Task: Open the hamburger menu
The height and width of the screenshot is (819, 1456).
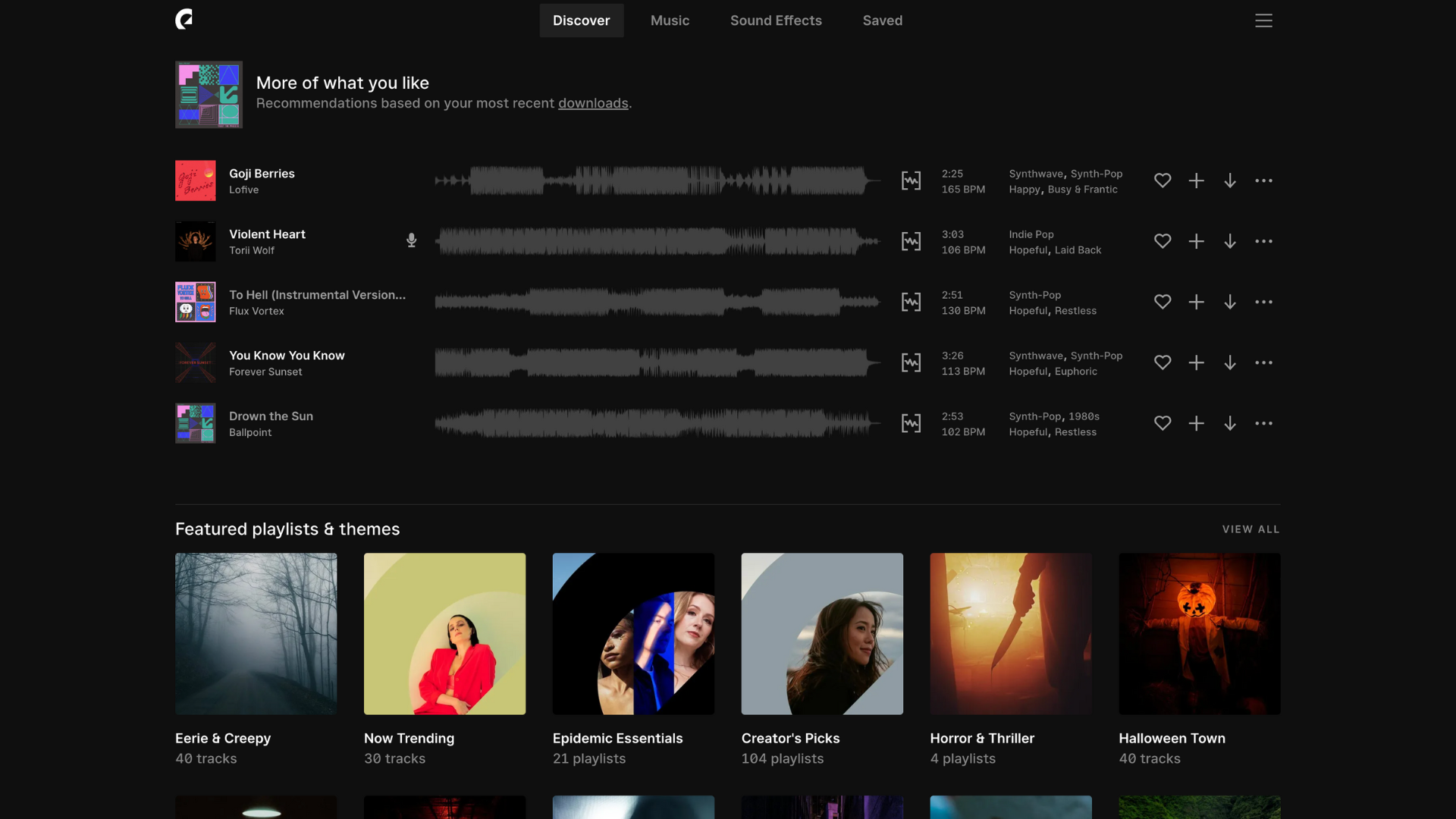Action: 1263,20
